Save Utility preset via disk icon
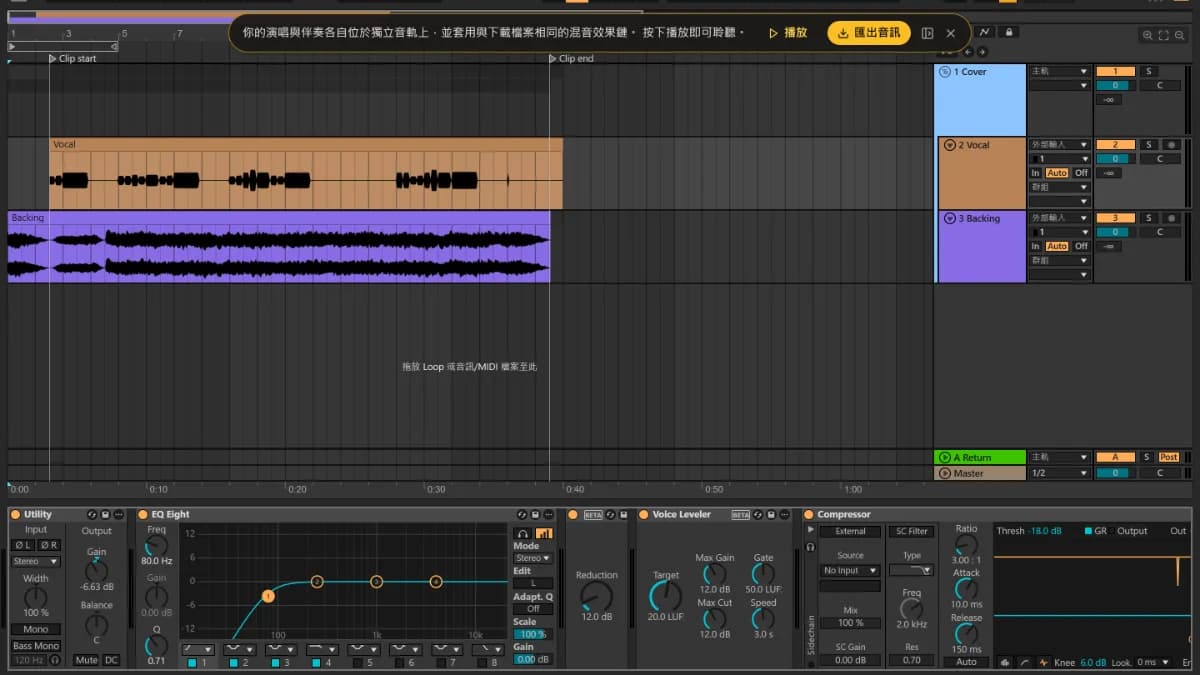This screenshot has height=675, width=1200. (106, 515)
